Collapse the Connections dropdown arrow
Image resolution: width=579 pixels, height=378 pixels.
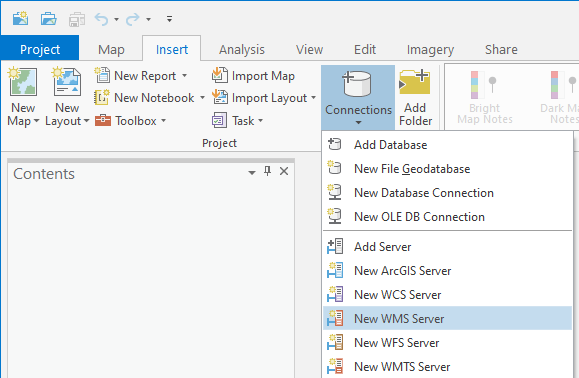[359, 123]
